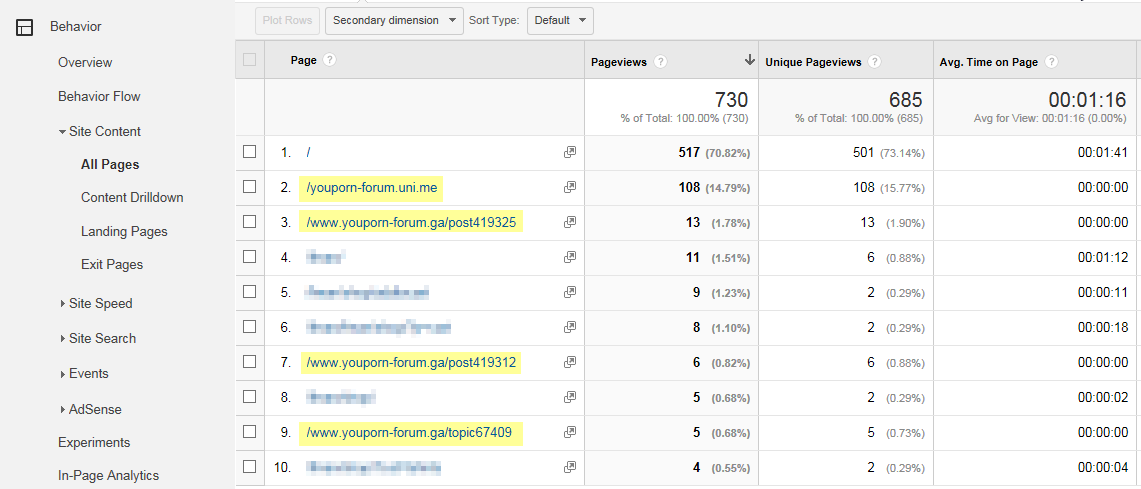The height and width of the screenshot is (489, 1141).
Task: Check row 6 checkbox
Action: coord(250,326)
